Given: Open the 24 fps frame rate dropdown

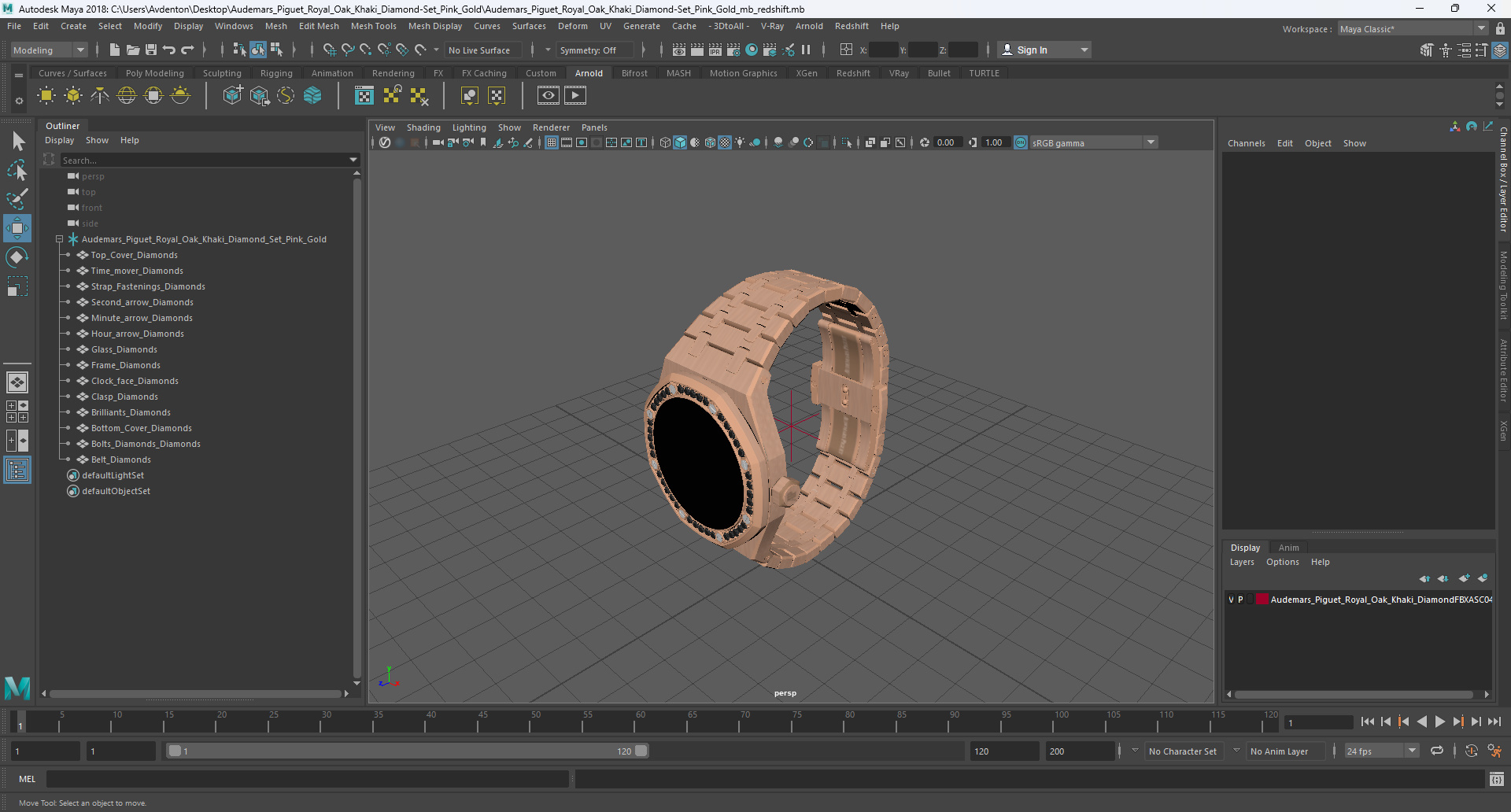Looking at the screenshot, I should coord(1381,751).
